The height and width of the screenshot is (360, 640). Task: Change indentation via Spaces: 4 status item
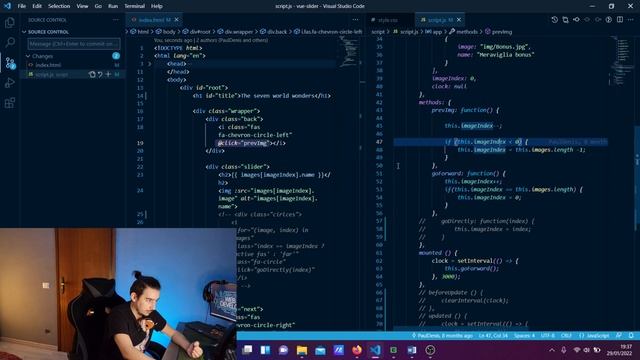click(524, 336)
